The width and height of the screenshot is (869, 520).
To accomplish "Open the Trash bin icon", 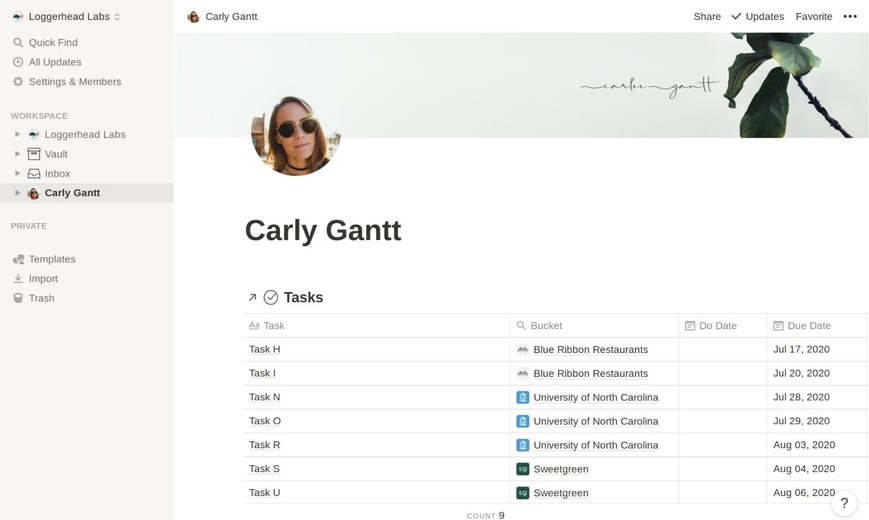I will point(18,298).
